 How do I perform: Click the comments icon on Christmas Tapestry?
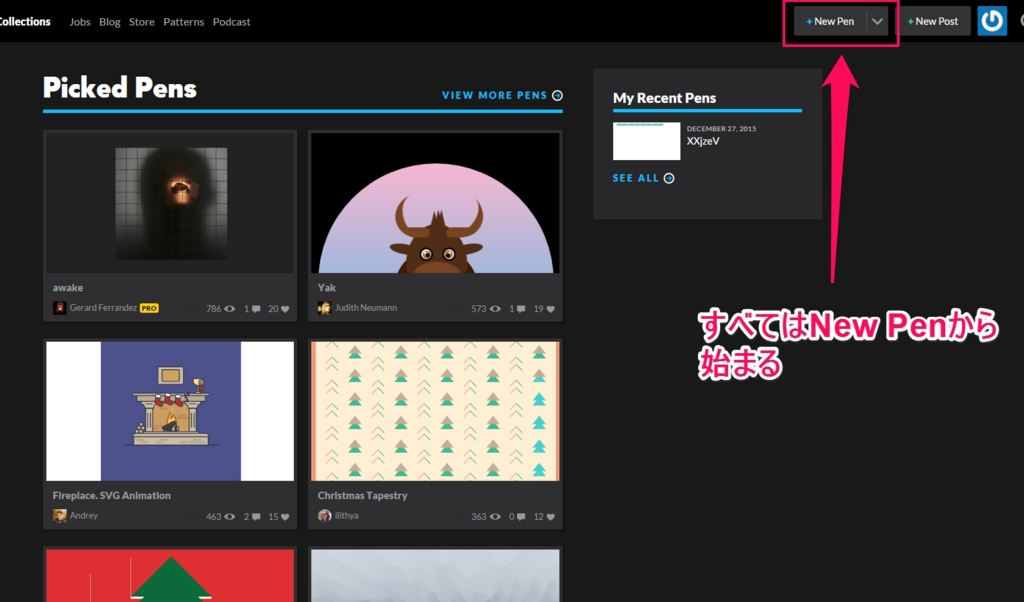[520, 516]
